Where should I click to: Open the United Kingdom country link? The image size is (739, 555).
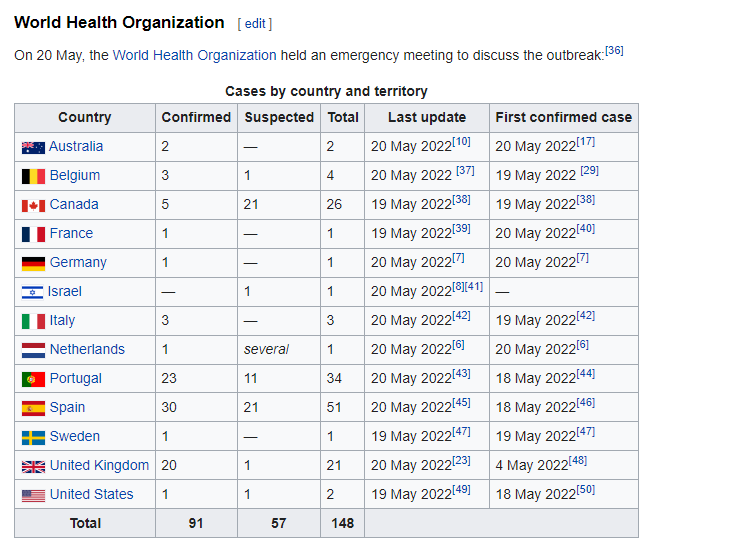point(99,465)
